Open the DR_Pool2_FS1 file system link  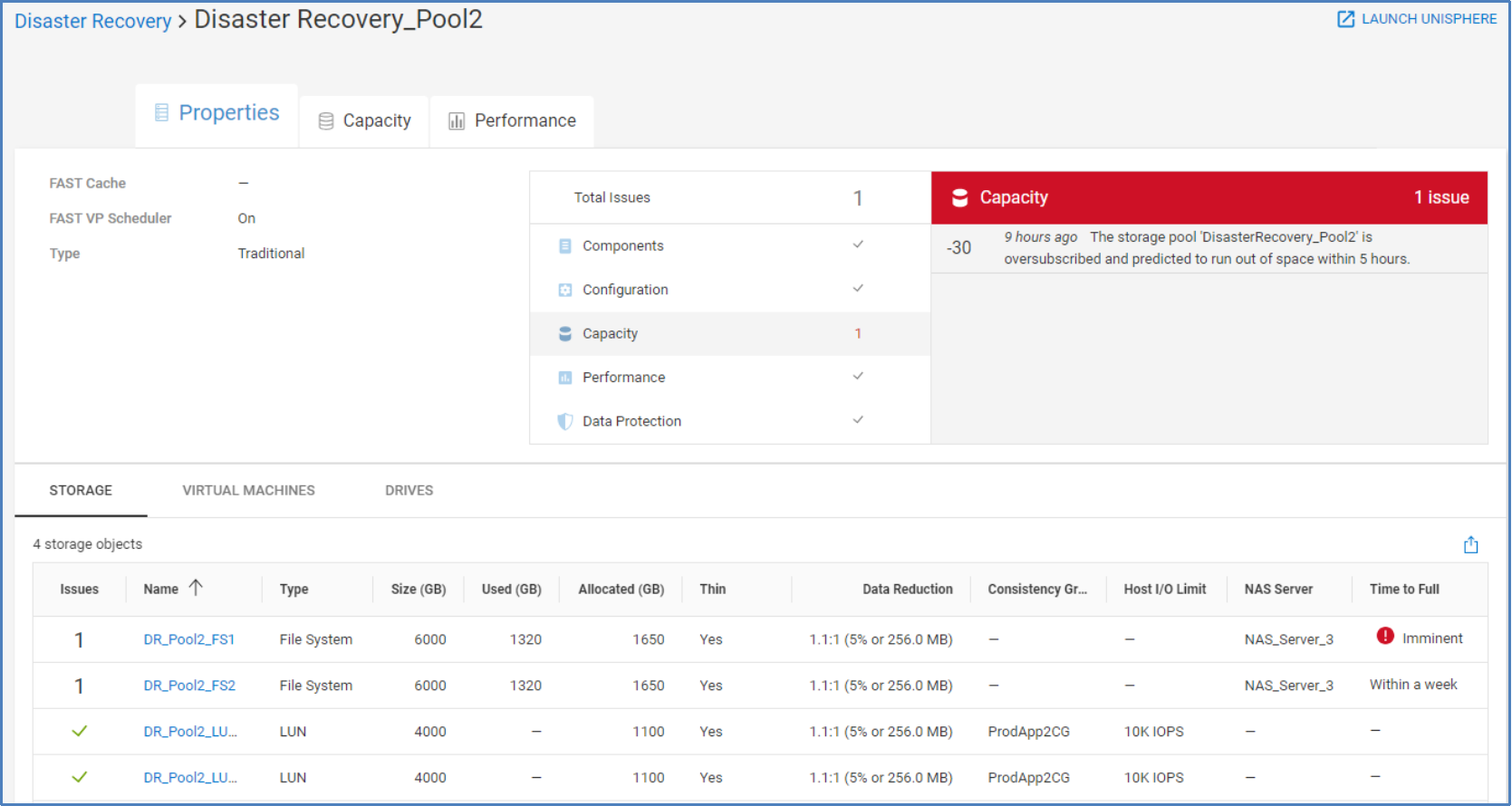[x=189, y=640]
